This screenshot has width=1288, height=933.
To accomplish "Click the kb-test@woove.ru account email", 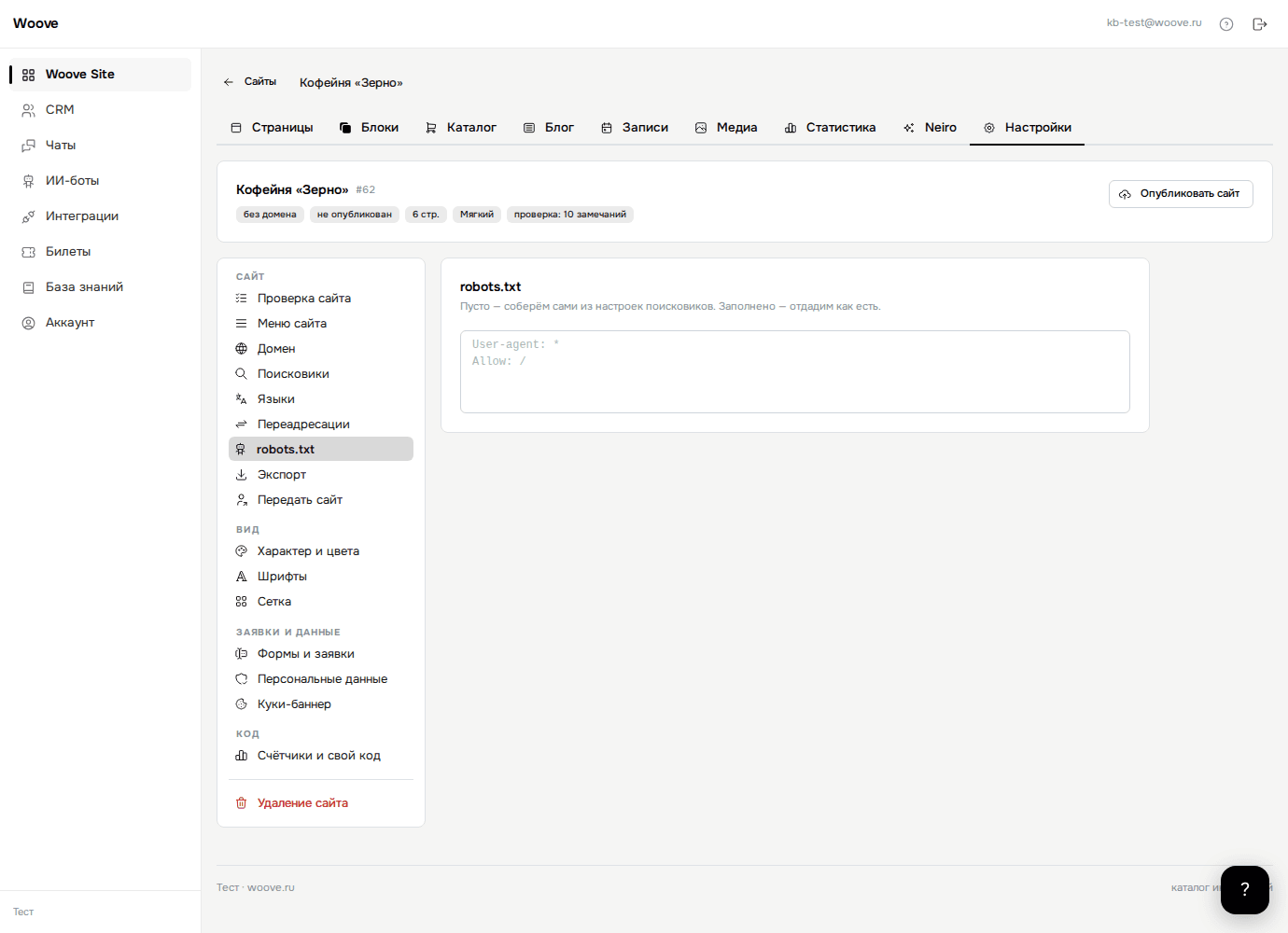I will point(1154,23).
